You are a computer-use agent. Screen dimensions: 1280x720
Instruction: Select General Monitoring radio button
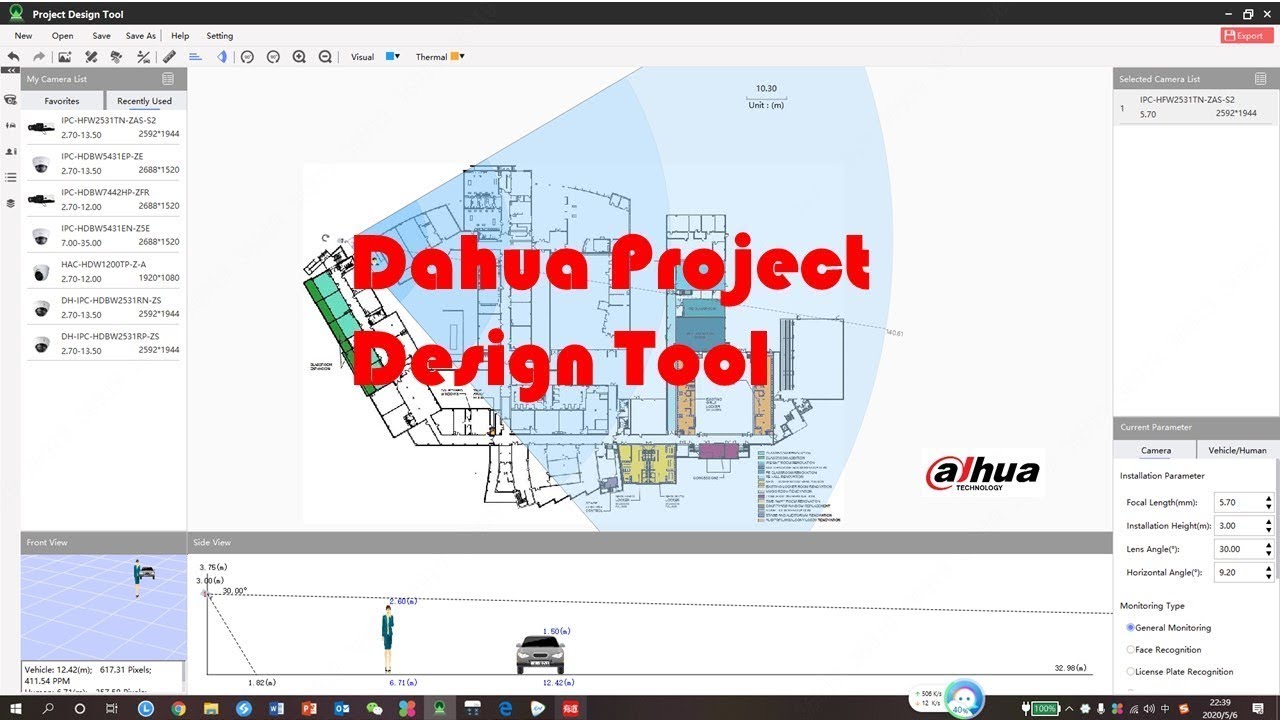click(x=1131, y=628)
